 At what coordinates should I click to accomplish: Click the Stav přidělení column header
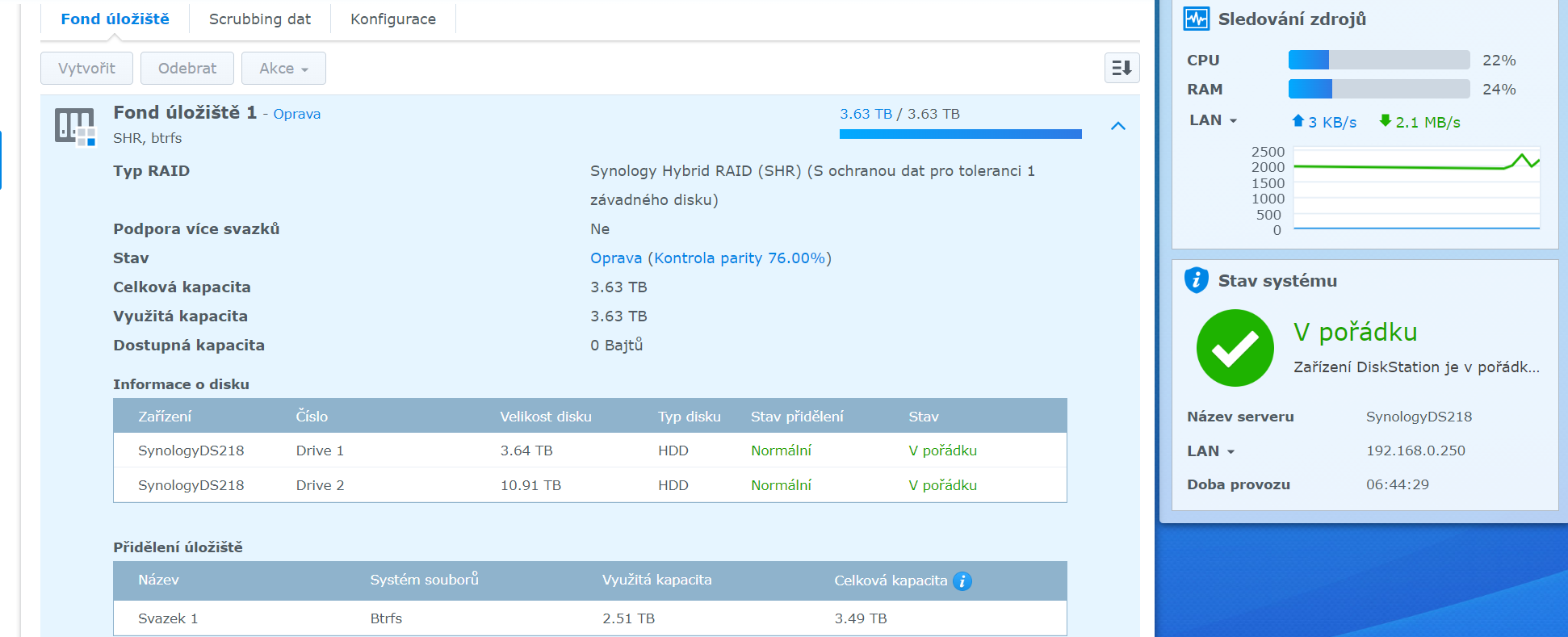[797, 417]
